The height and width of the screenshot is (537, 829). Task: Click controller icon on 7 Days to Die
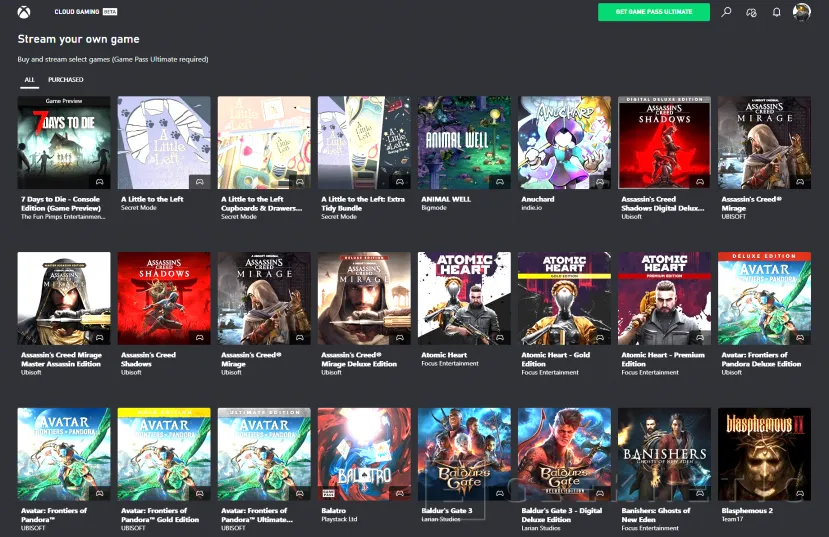click(99, 181)
